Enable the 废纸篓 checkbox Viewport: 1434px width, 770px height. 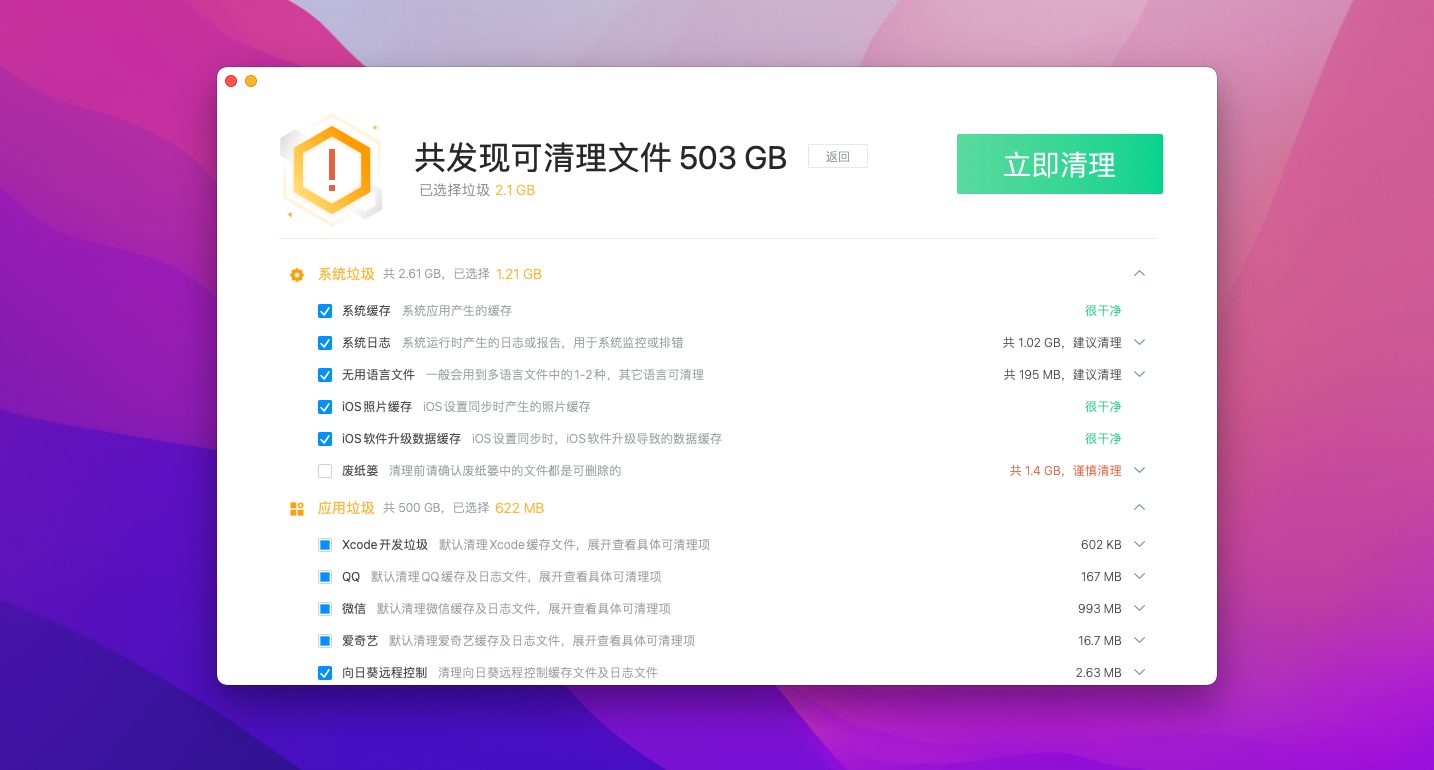(325, 471)
